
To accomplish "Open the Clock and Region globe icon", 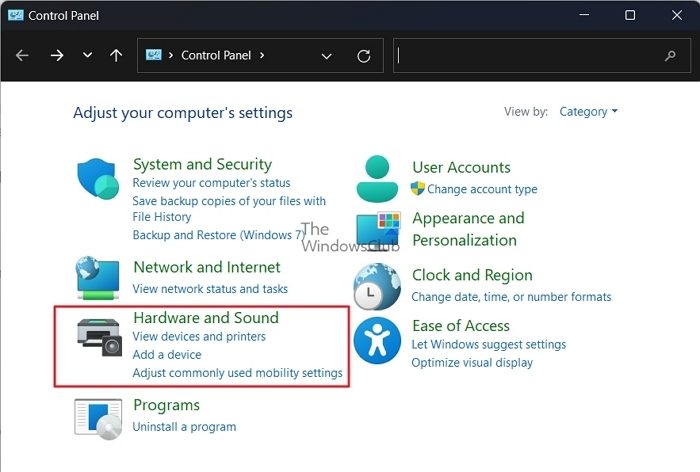I will (377, 287).
